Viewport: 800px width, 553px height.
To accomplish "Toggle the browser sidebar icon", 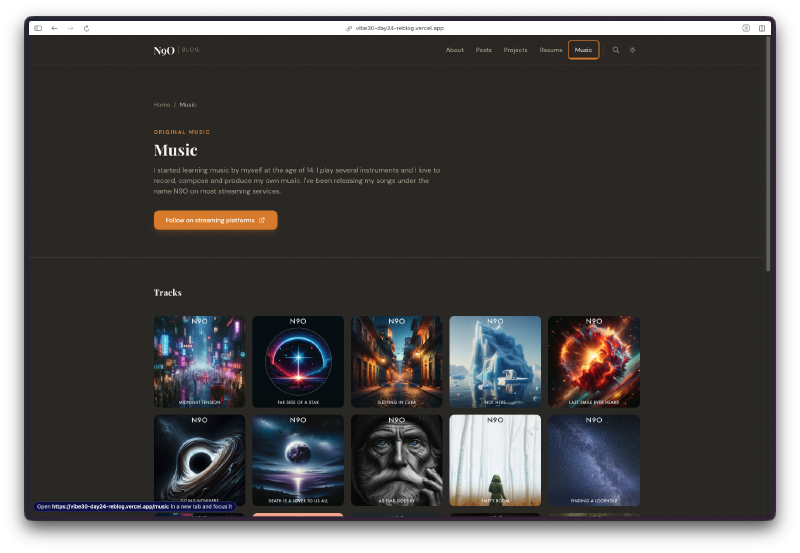I will 38,28.
